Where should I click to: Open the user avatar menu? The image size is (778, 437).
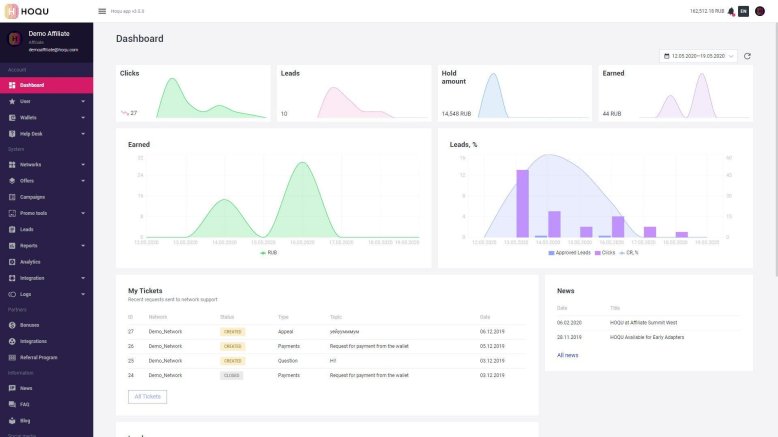[760, 11]
